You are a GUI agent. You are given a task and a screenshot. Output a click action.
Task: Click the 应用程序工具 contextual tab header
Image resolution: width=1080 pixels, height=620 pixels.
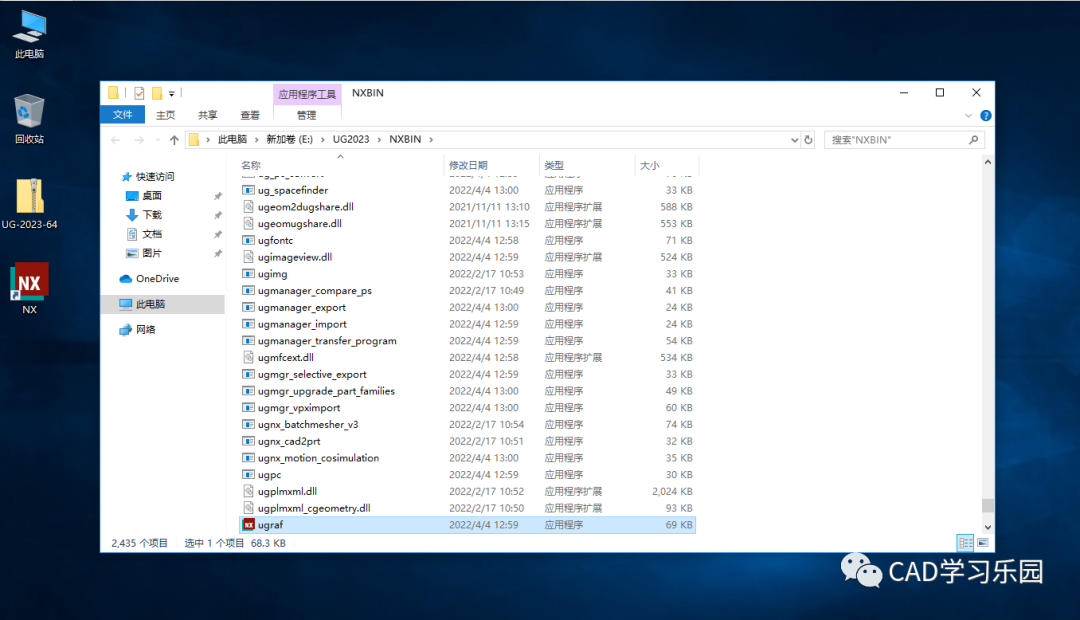pos(307,94)
